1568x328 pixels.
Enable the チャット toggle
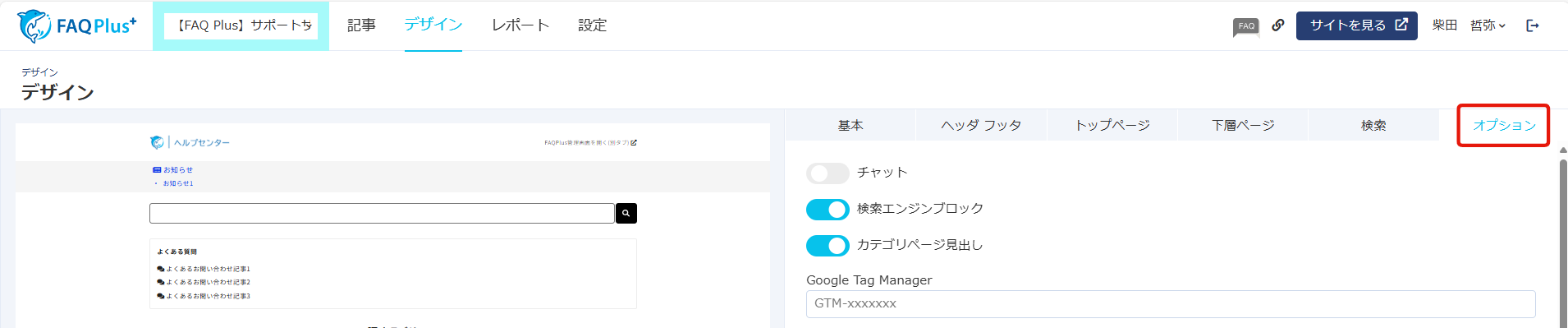(x=828, y=173)
